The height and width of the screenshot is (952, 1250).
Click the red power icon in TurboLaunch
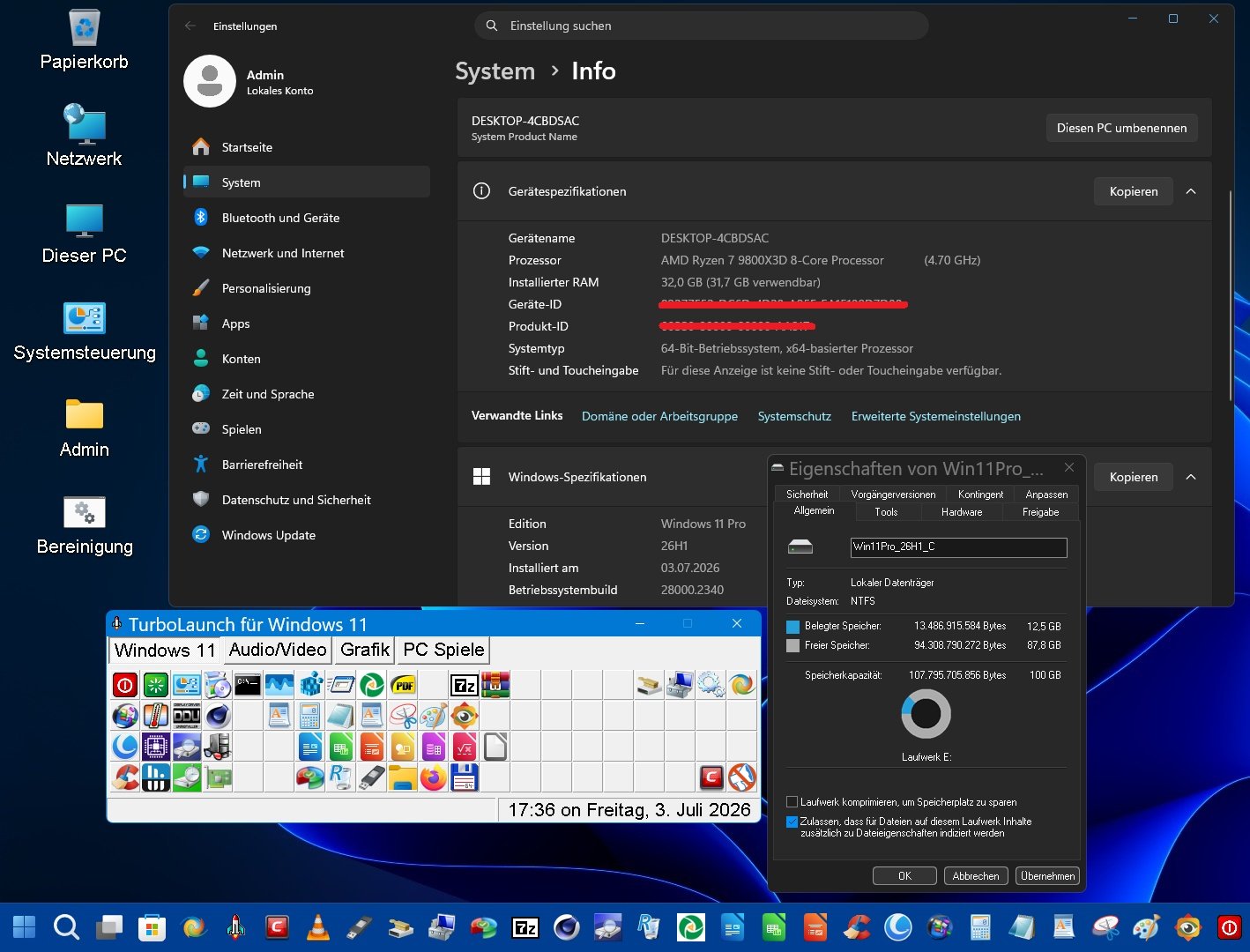(x=125, y=685)
